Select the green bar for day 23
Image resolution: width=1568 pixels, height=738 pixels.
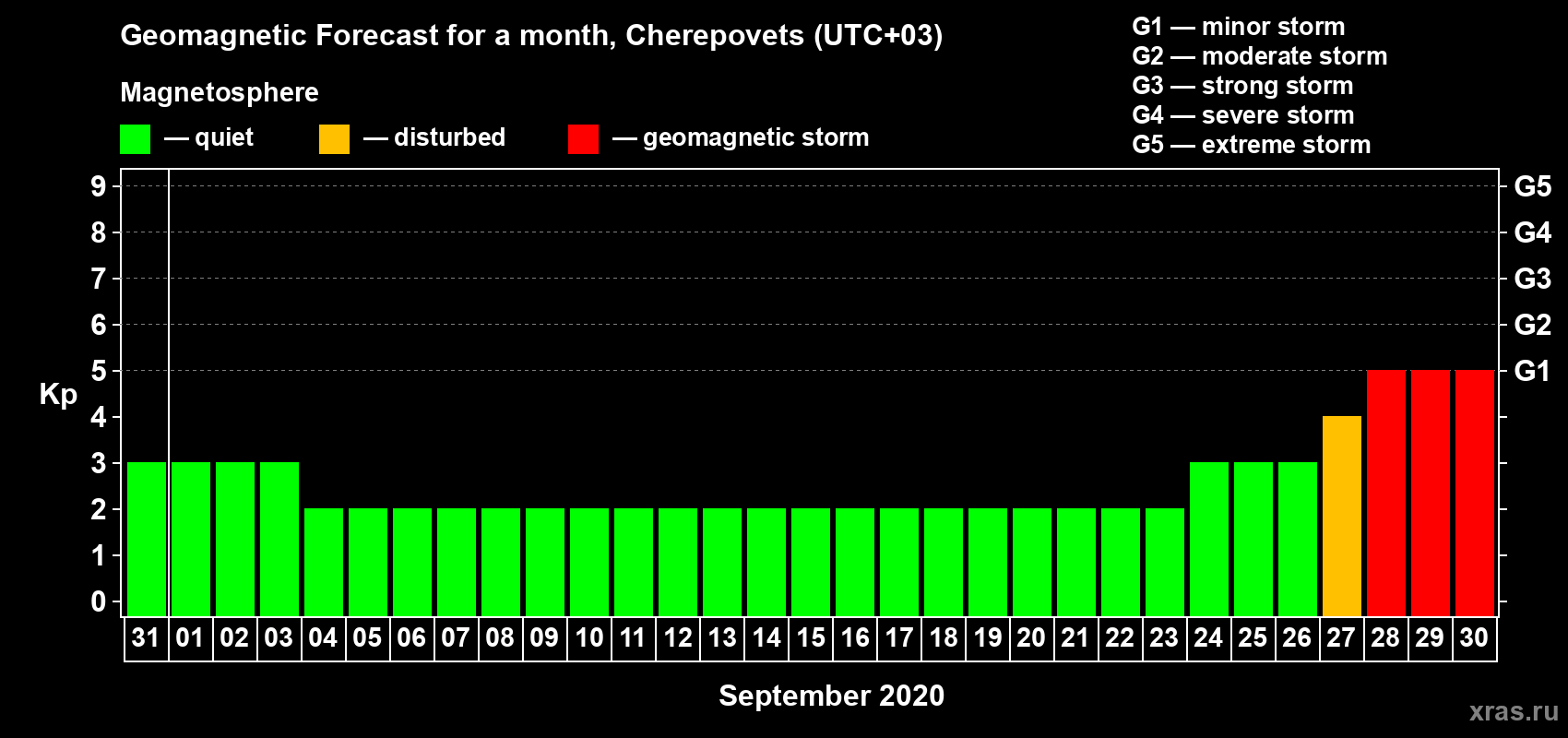tap(1165, 562)
